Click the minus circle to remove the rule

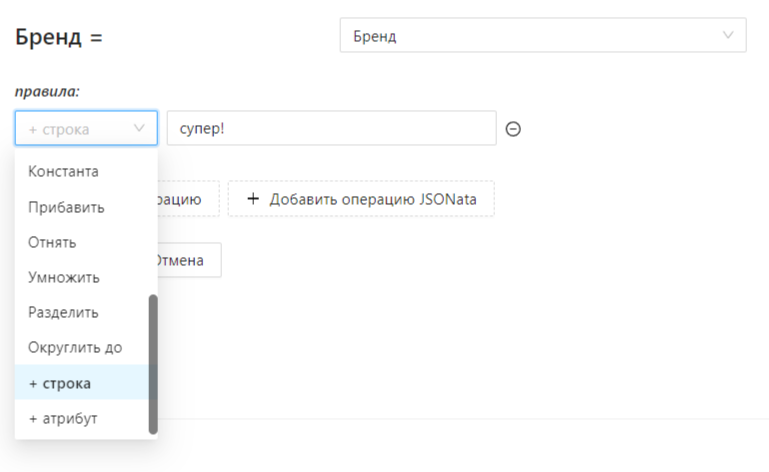click(x=513, y=129)
